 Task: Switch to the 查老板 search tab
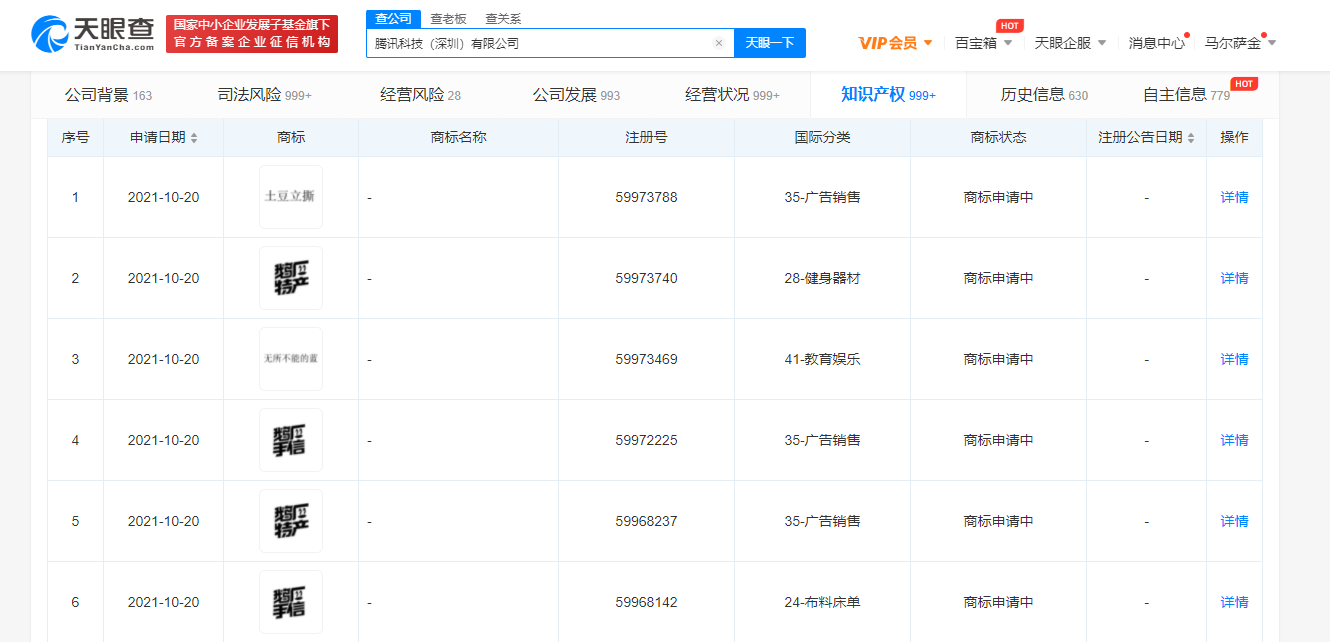point(448,19)
